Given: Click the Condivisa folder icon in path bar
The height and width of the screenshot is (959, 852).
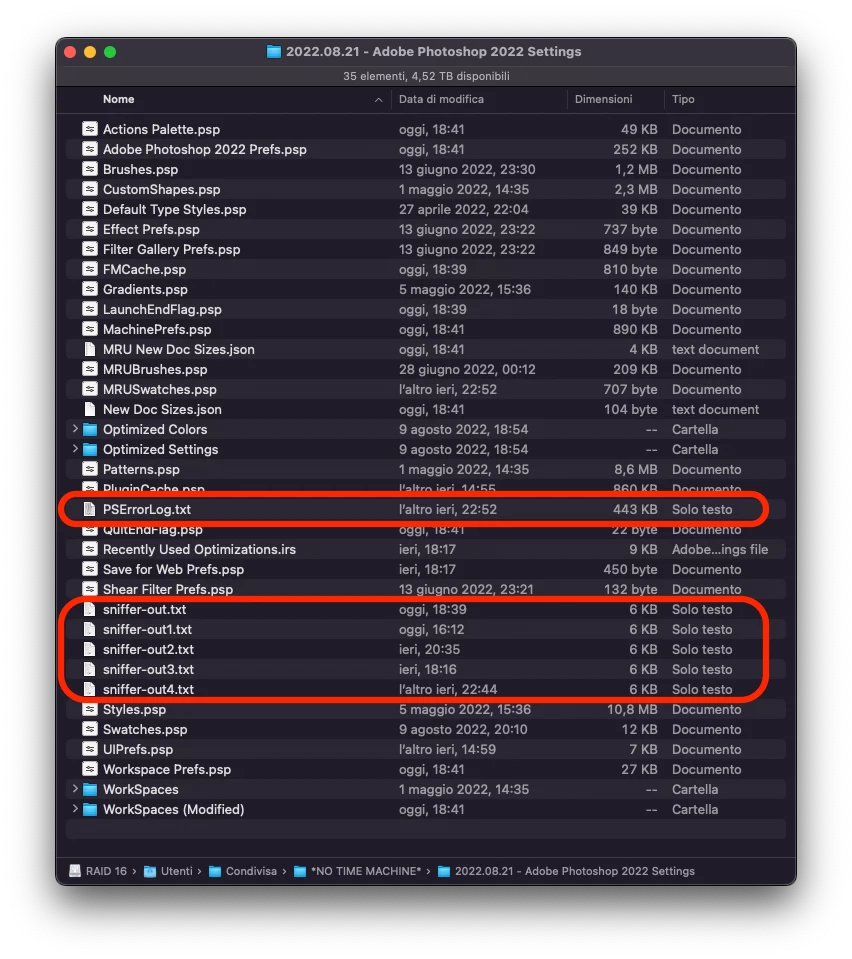Looking at the screenshot, I should click(x=215, y=872).
